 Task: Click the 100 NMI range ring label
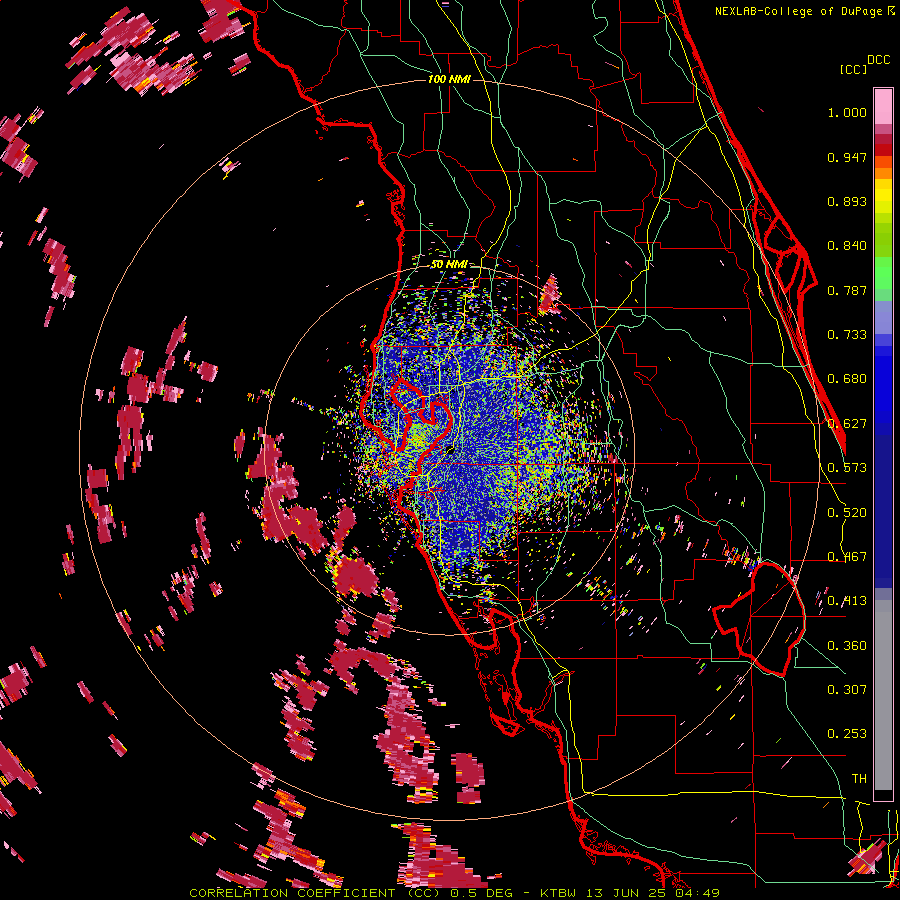pyautogui.click(x=449, y=79)
